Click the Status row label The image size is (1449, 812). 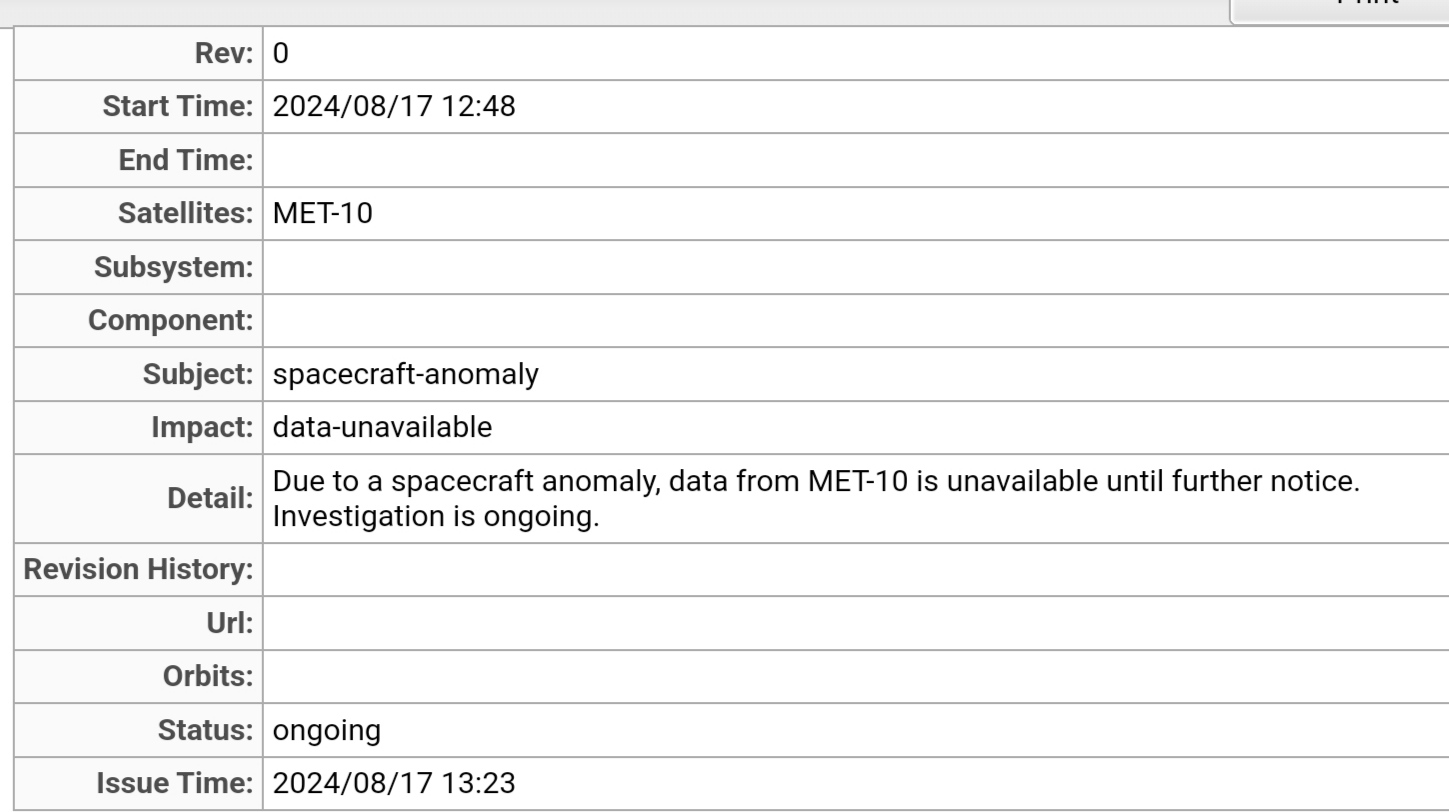tap(205, 730)
